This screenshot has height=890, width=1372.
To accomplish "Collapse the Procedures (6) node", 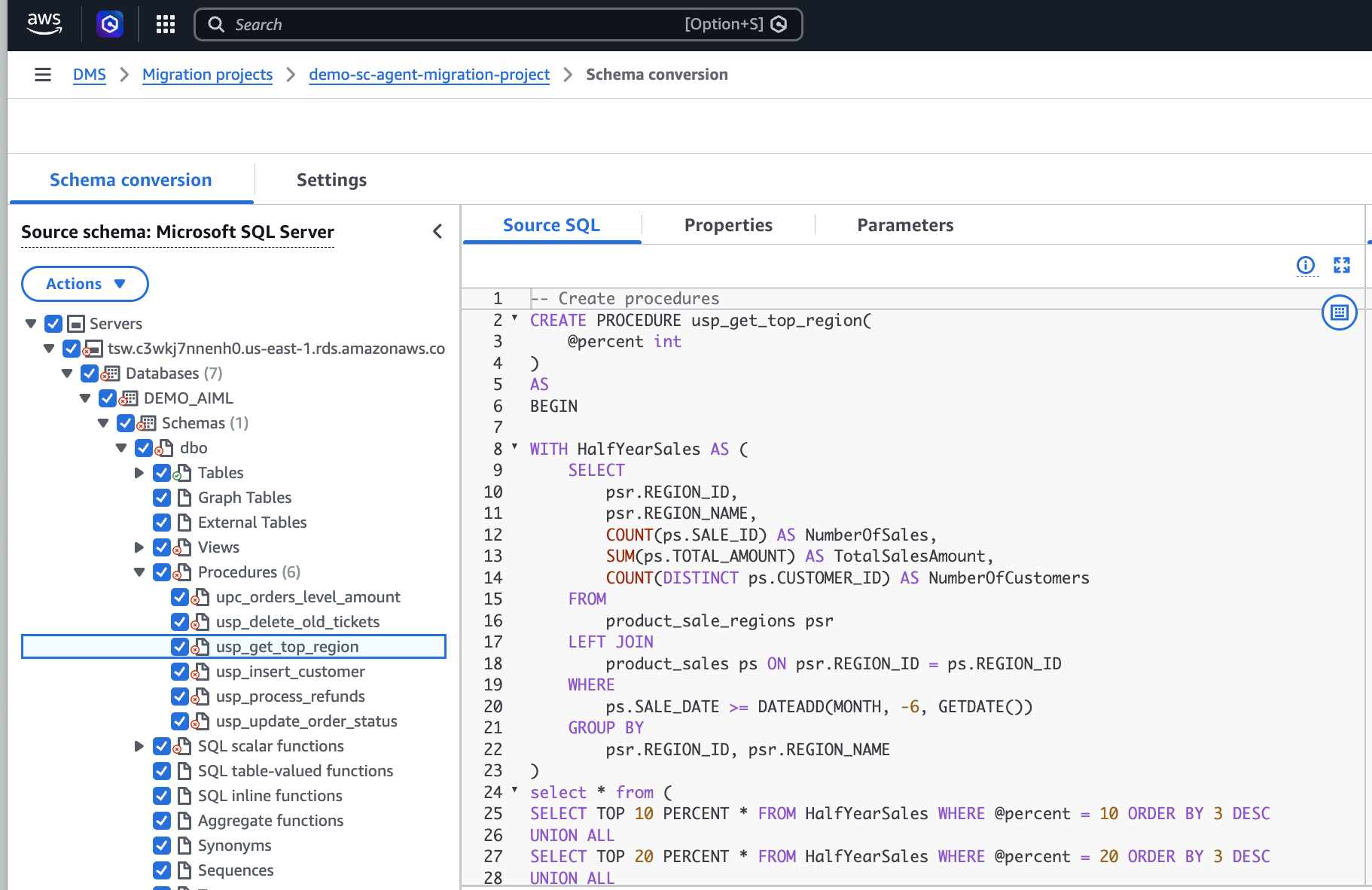I will pos(139,572).
